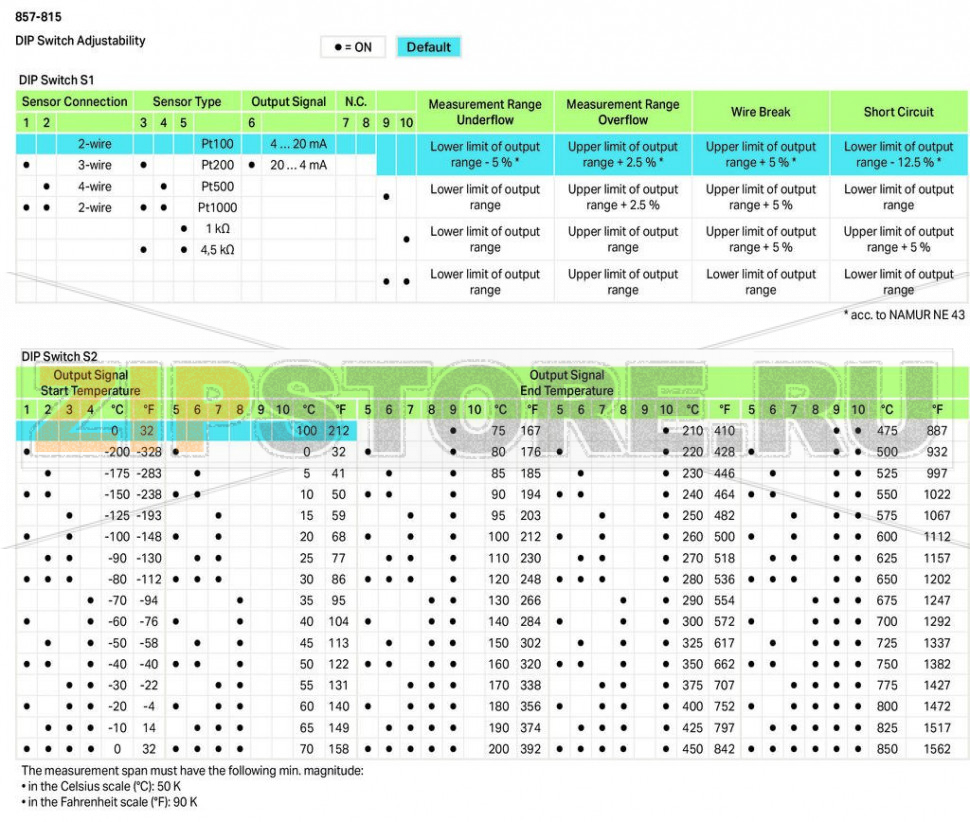The height and width of the screenshot is (822, 970).
Task: Select the "DIP Switch Adjustability" title
Action: (80, 41)
